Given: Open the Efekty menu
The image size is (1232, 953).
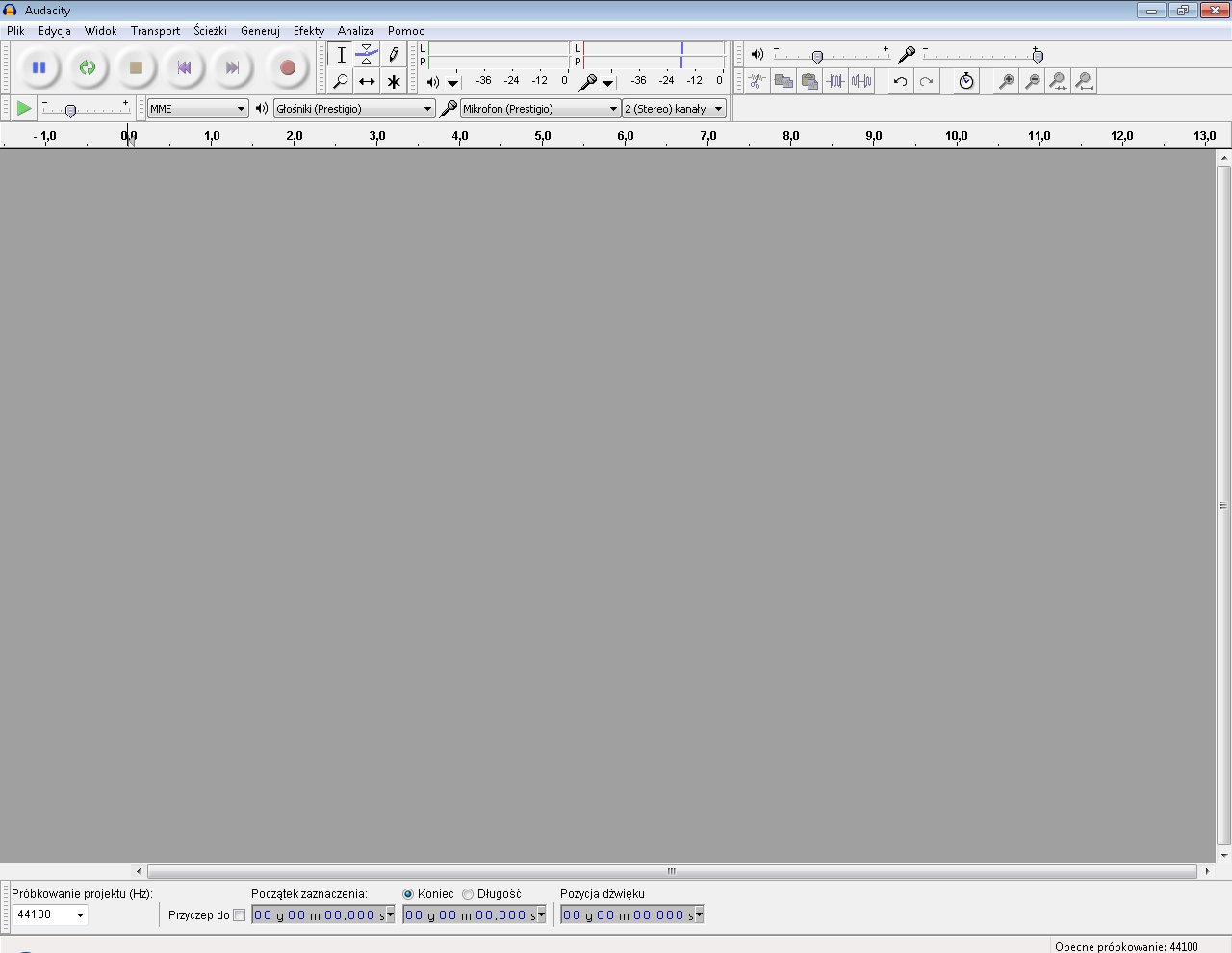Looking at the screenshot, I should [309, 31].
